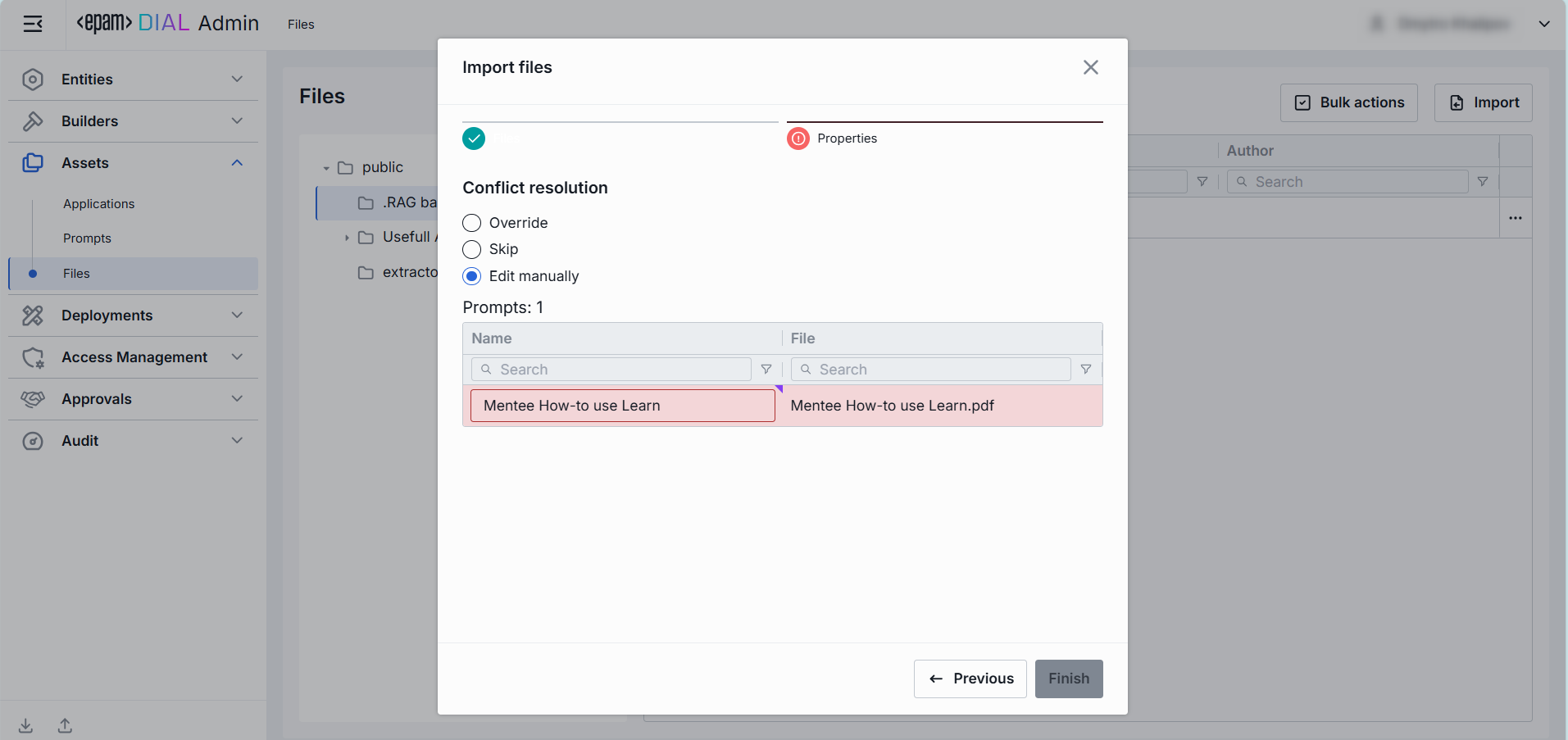Viewport: 1568px width, 740px height.
Task: Select the Override conflict resolution option
Action: point(472,223)
